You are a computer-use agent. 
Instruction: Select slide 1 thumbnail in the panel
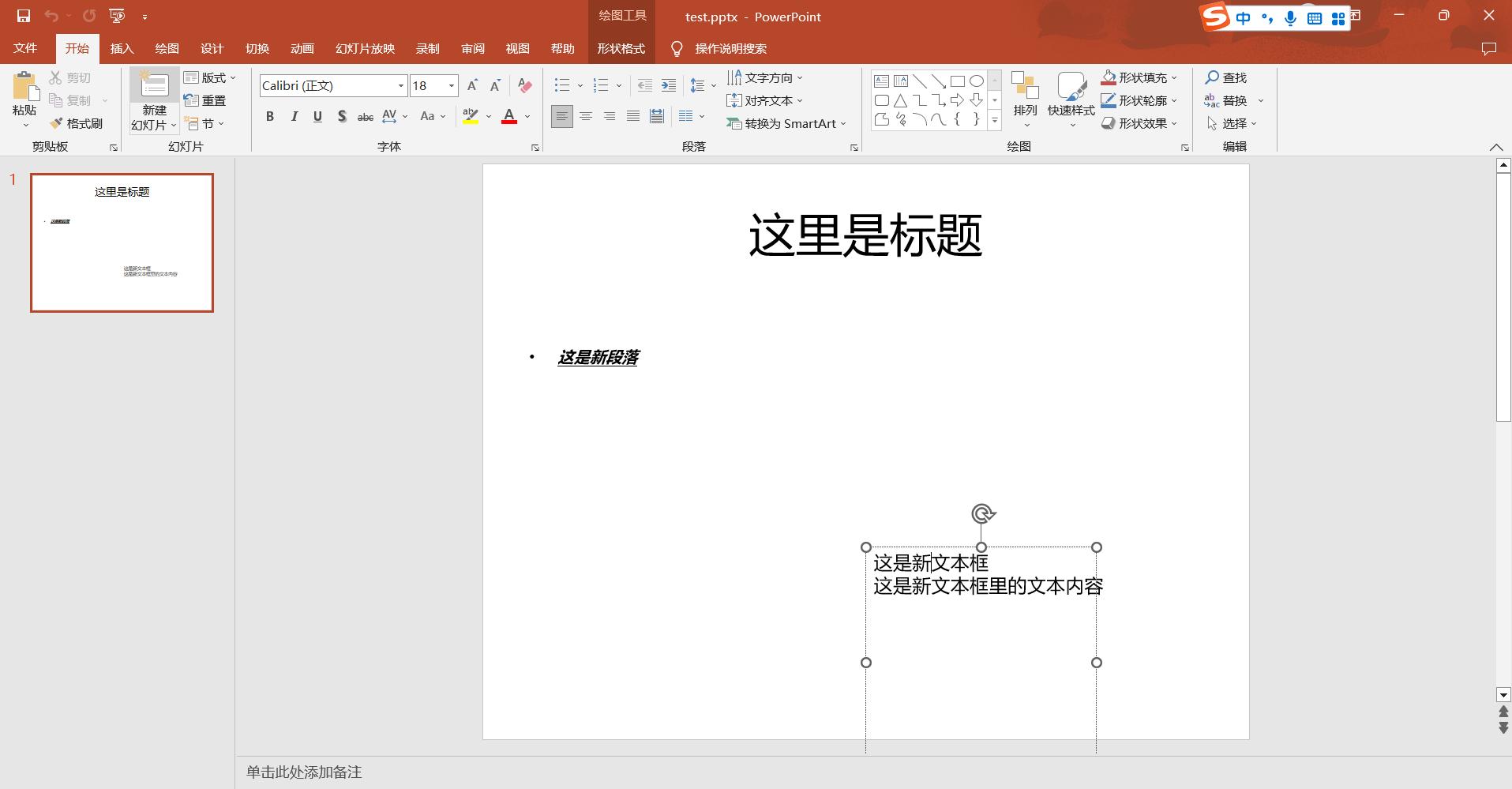coord(122,242)
